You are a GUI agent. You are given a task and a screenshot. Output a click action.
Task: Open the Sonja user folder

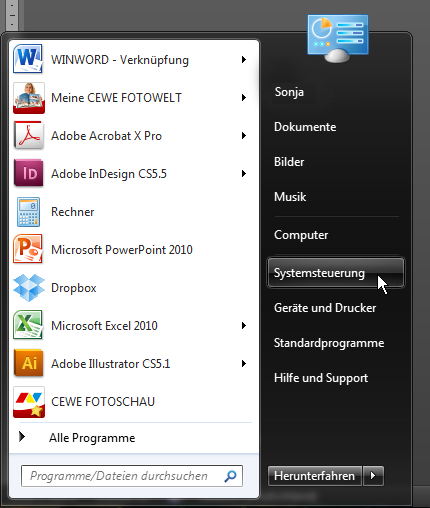click(x=289, y=92)
